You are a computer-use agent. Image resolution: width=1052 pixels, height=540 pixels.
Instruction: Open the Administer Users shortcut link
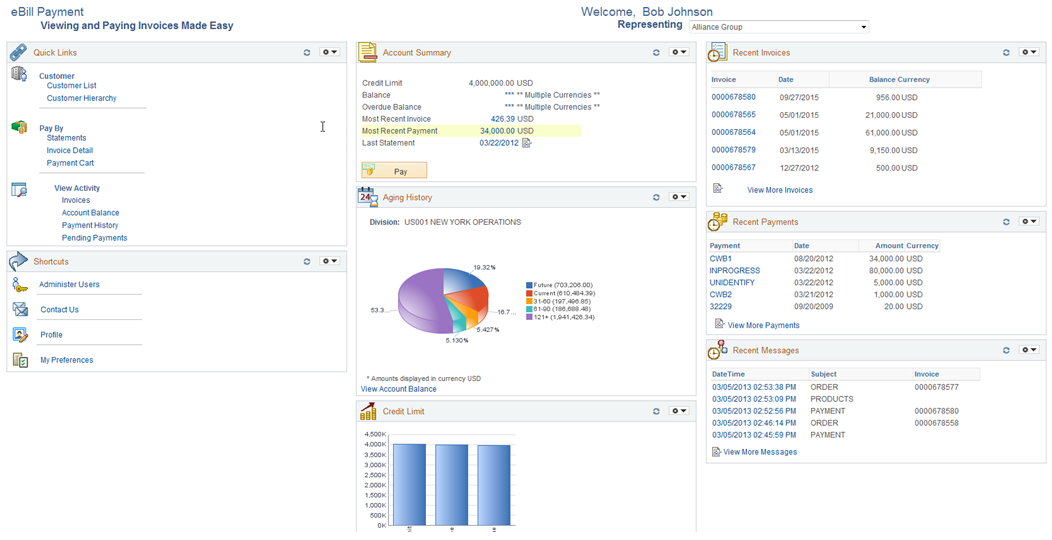tap(69, 284)
